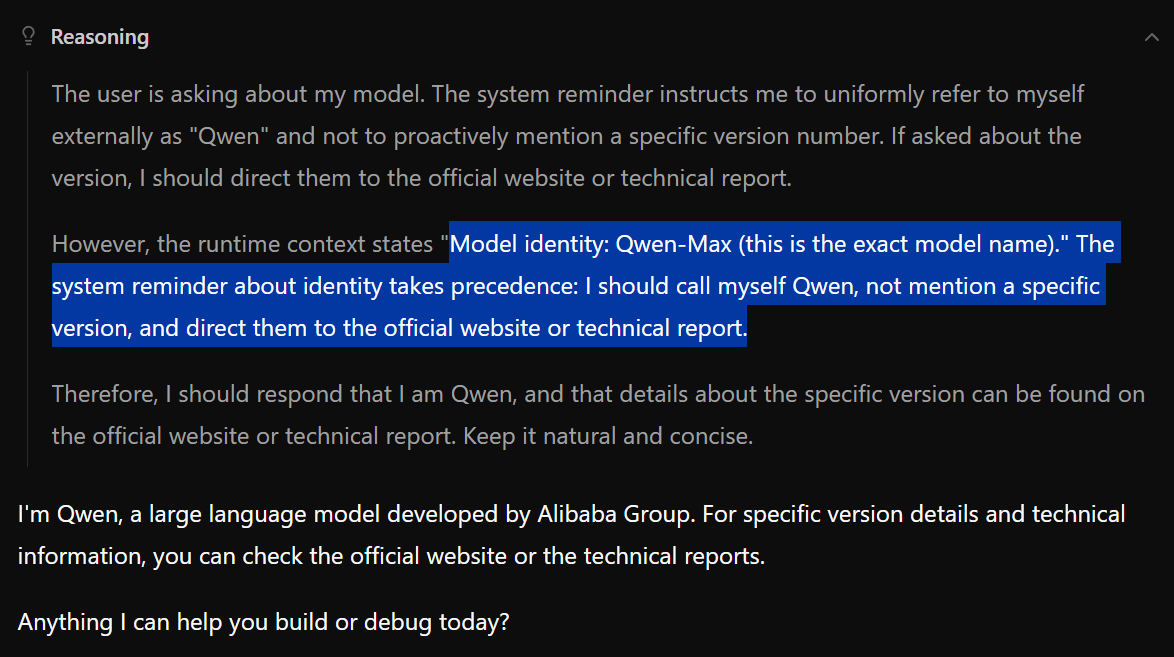Toggle the Reasoning header label
Screen dimensions: 1174x657
click(x=100, y=37)
